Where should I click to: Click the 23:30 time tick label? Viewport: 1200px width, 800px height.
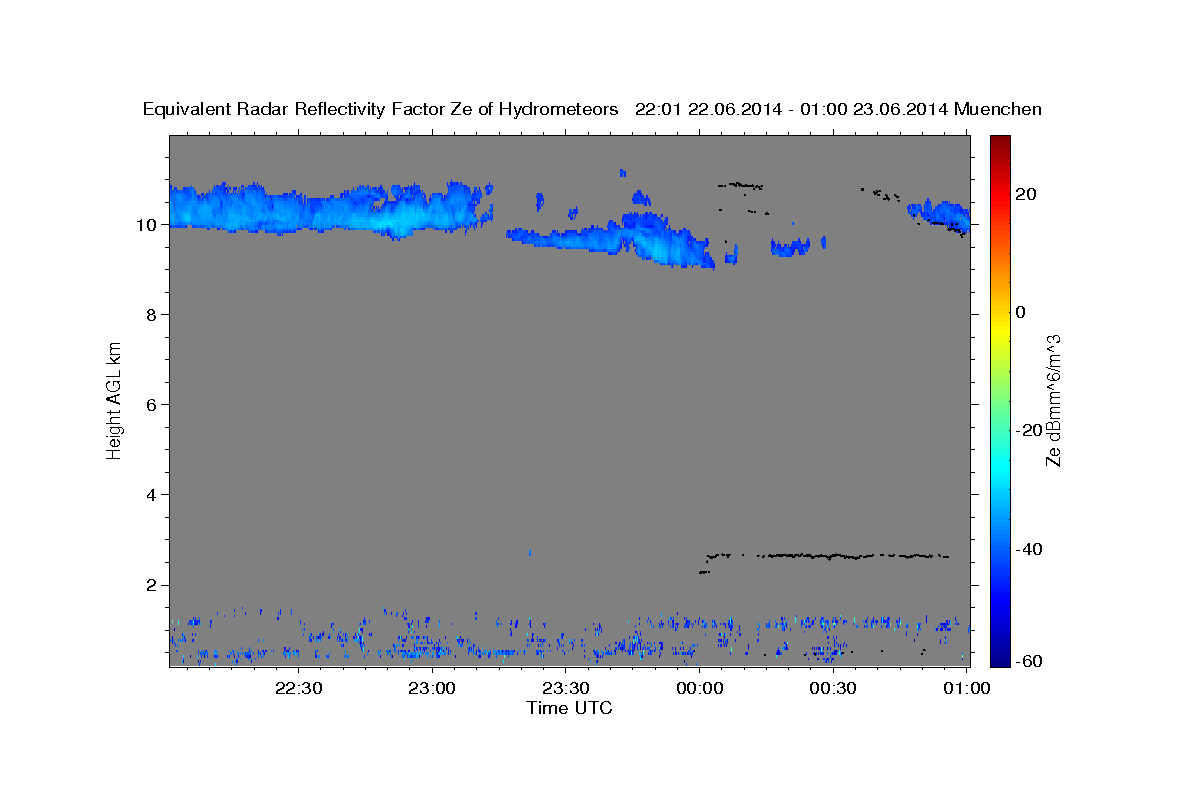566,688
